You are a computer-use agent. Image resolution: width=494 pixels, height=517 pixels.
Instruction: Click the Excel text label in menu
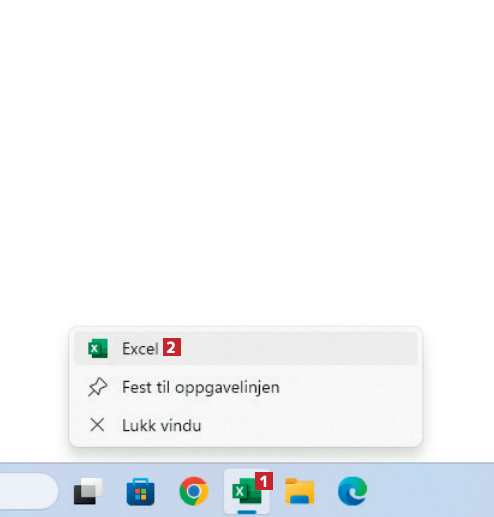[140, 349]
